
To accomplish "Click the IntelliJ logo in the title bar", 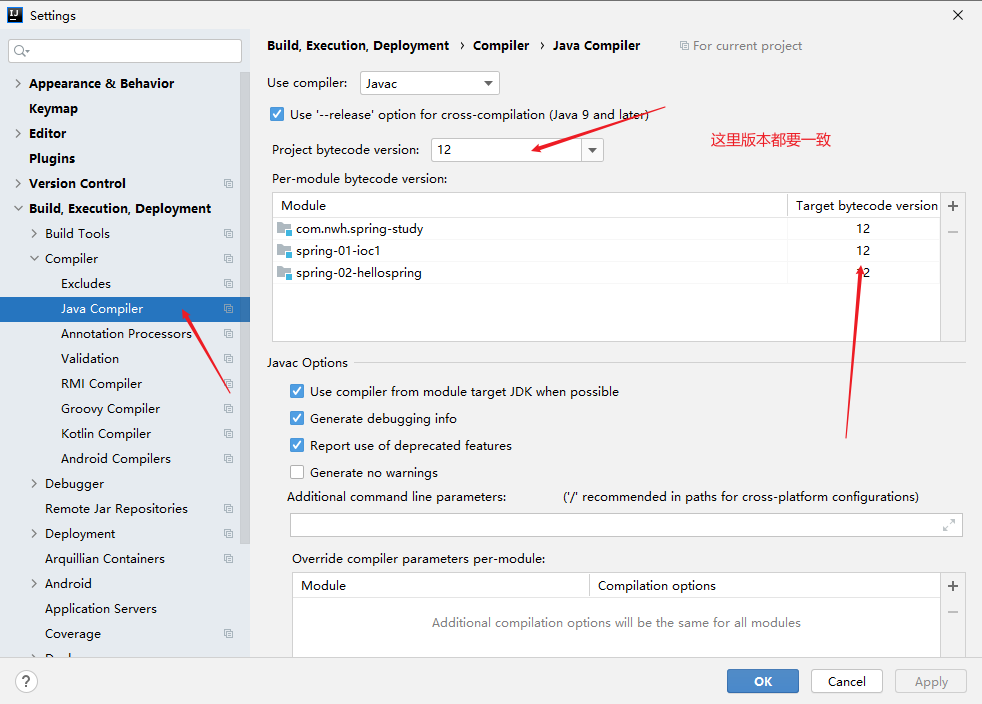I will tap(15, 15).
